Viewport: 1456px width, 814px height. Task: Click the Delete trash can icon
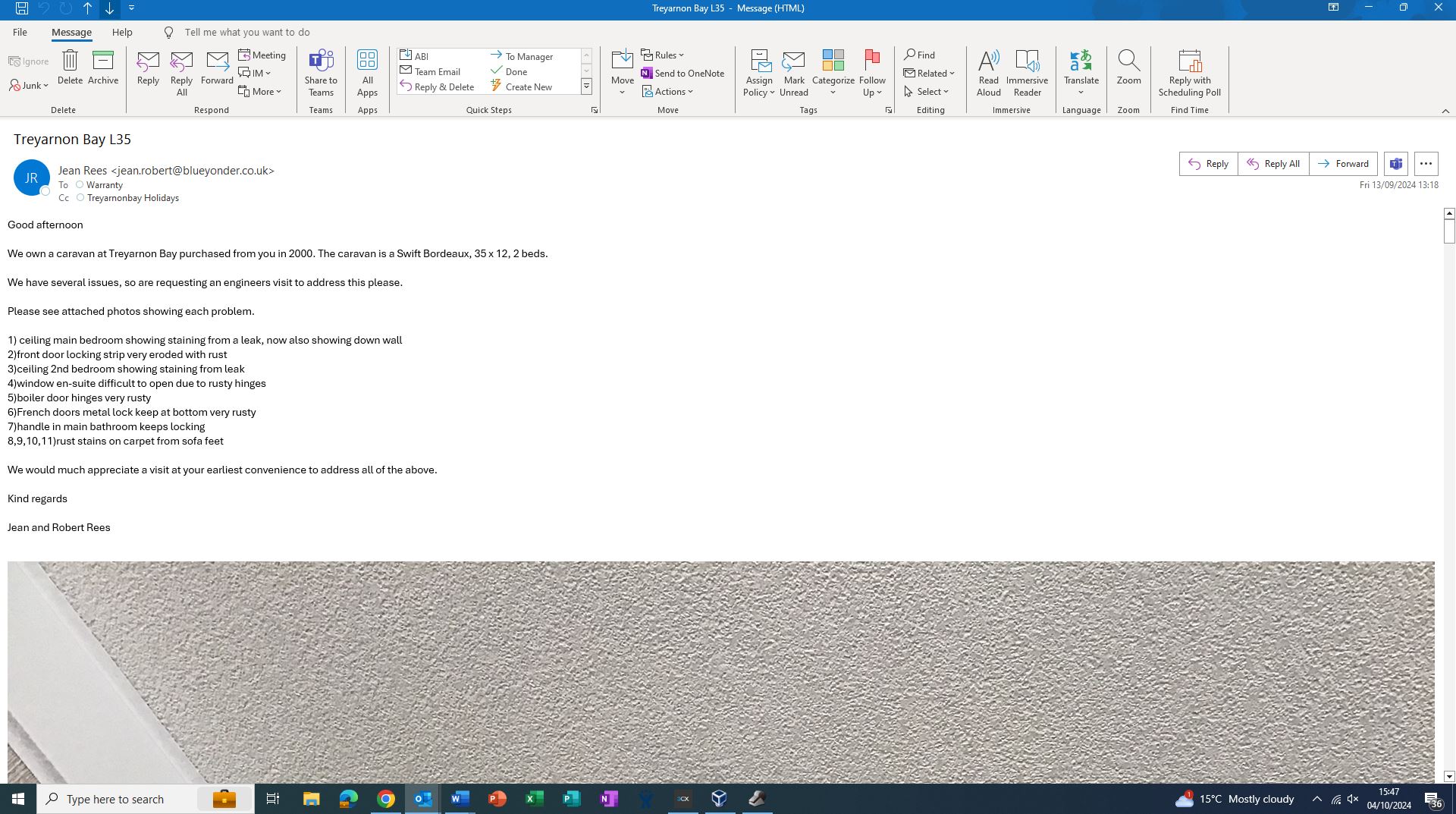70,61
